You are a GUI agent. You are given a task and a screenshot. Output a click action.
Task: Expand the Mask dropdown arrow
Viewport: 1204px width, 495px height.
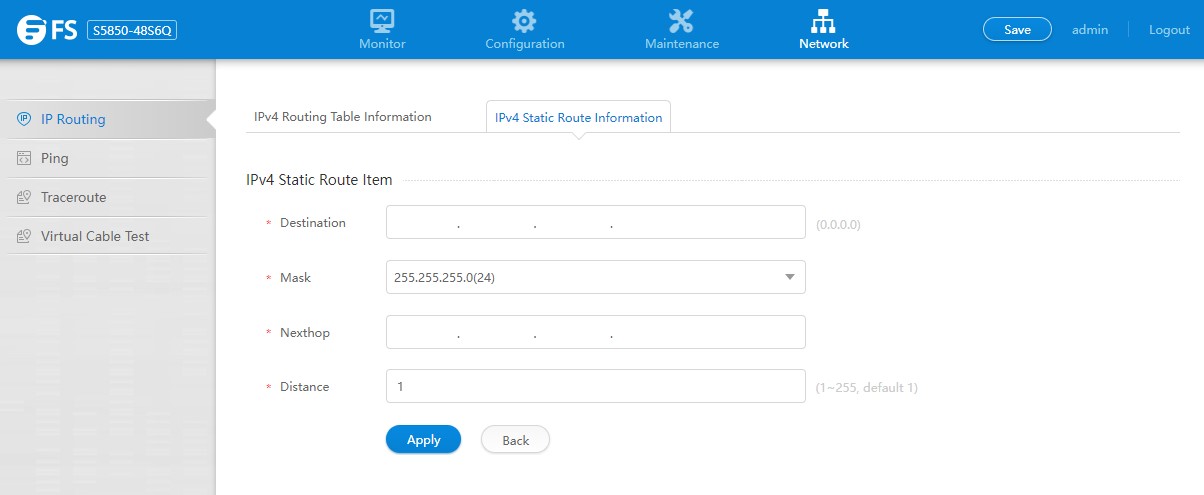789,277
